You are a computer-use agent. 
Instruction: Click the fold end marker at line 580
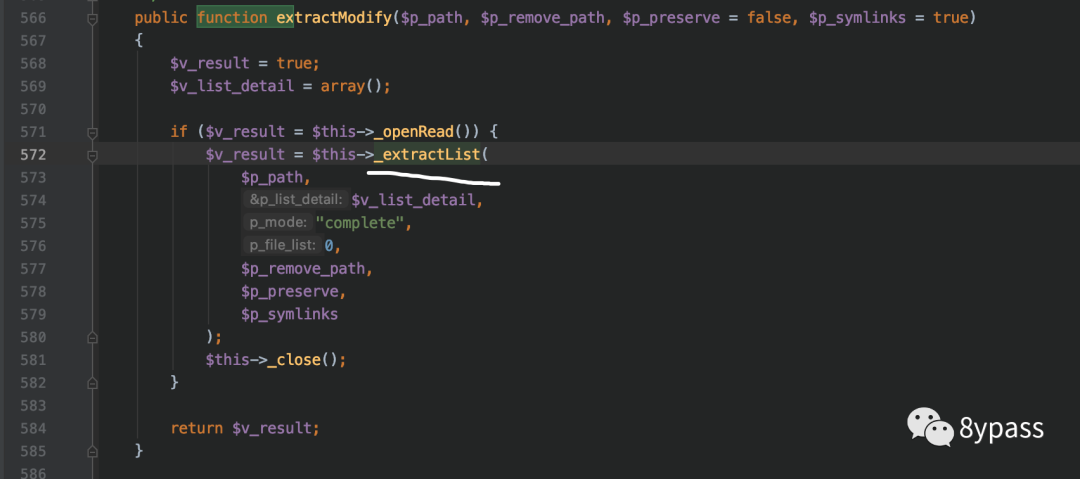pos(92,338)
